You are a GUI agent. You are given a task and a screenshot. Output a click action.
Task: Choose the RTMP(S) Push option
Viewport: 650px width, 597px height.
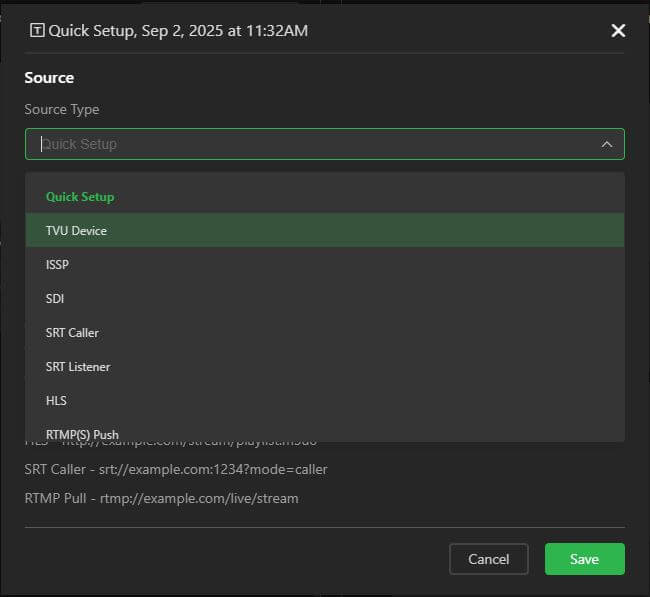coord(82,434)
